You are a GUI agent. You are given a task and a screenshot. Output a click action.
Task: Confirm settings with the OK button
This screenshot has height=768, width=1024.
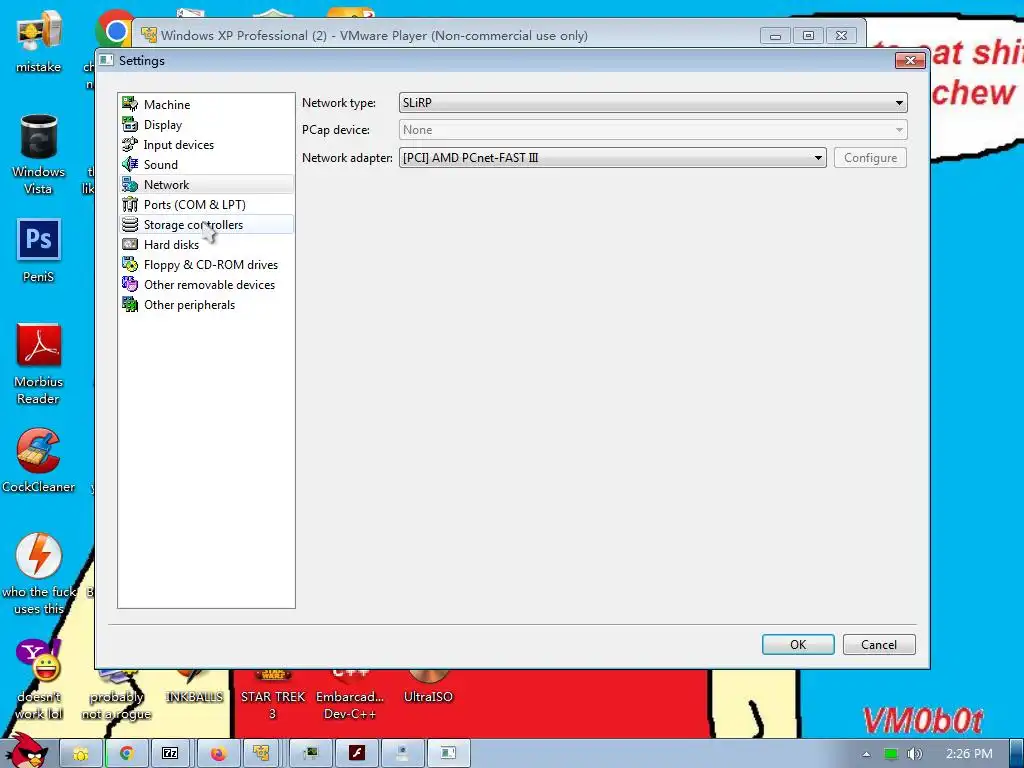pyautogui.click(x=798, y=645)
